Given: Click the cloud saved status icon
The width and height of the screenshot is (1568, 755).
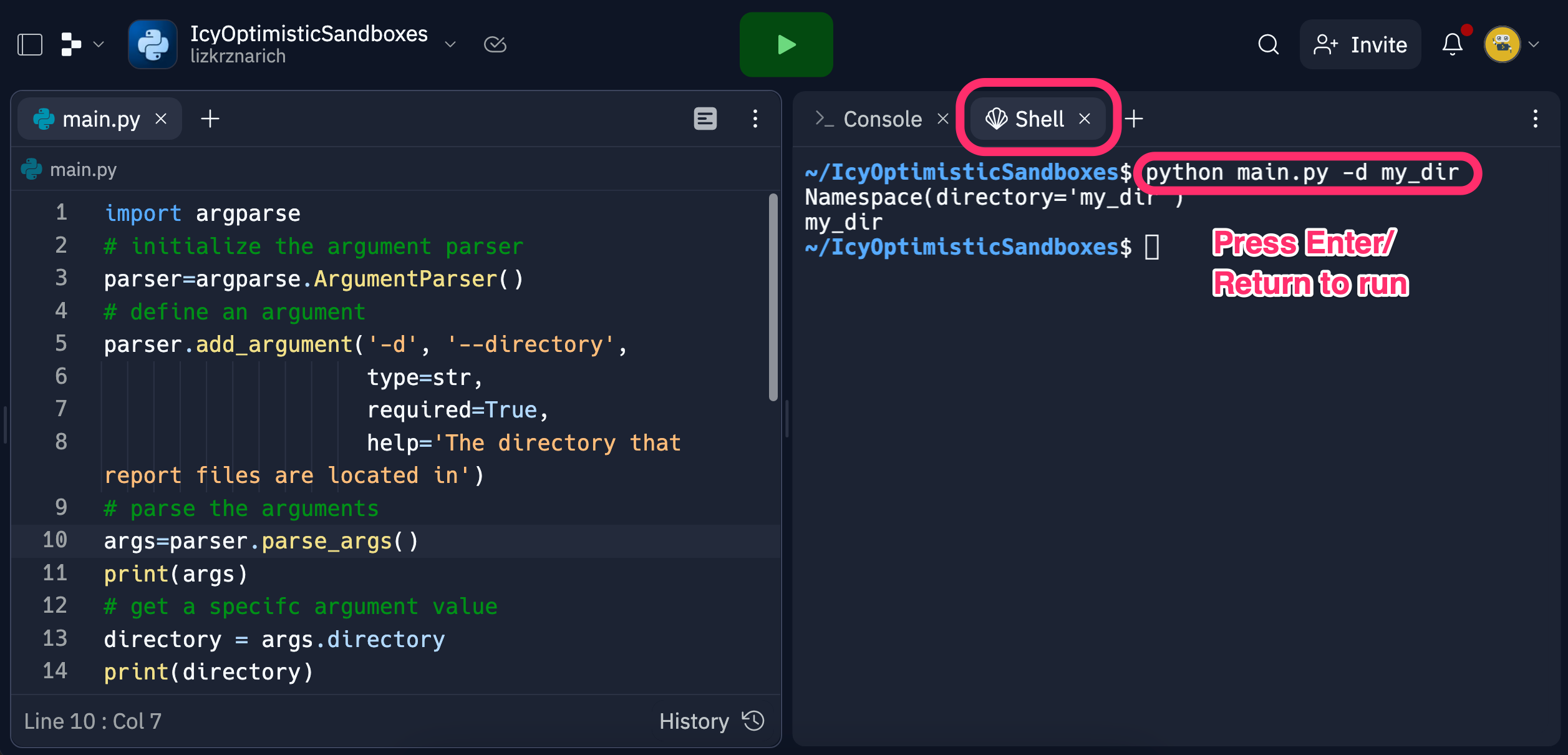Looking at the screenshot, I should coord(495,45).
